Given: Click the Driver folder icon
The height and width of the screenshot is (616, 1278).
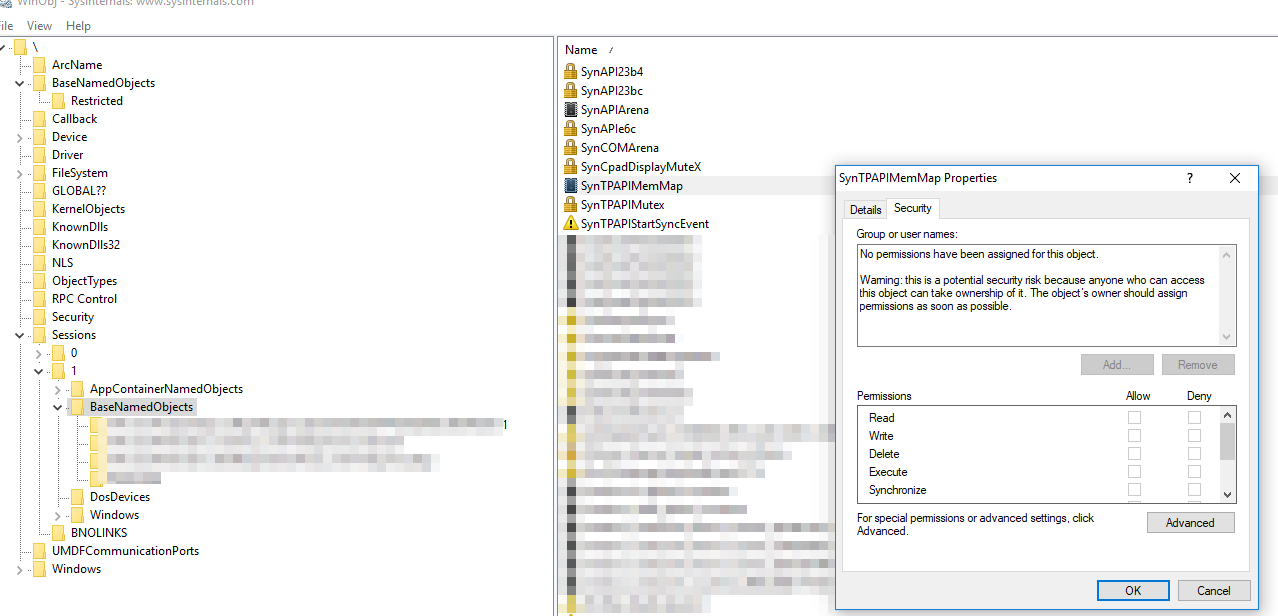Looking at the screenshot, I should 39,155.
